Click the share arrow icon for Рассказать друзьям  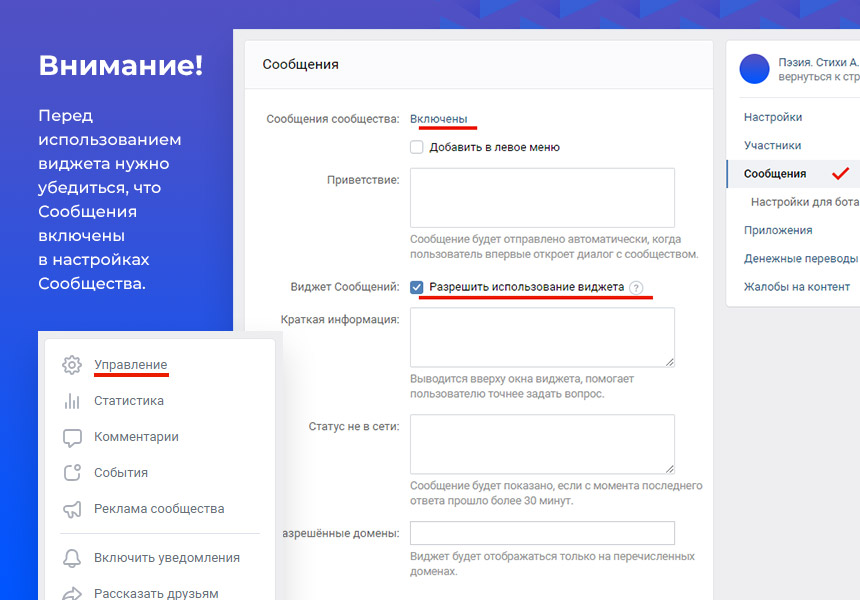tap(72, 593)
